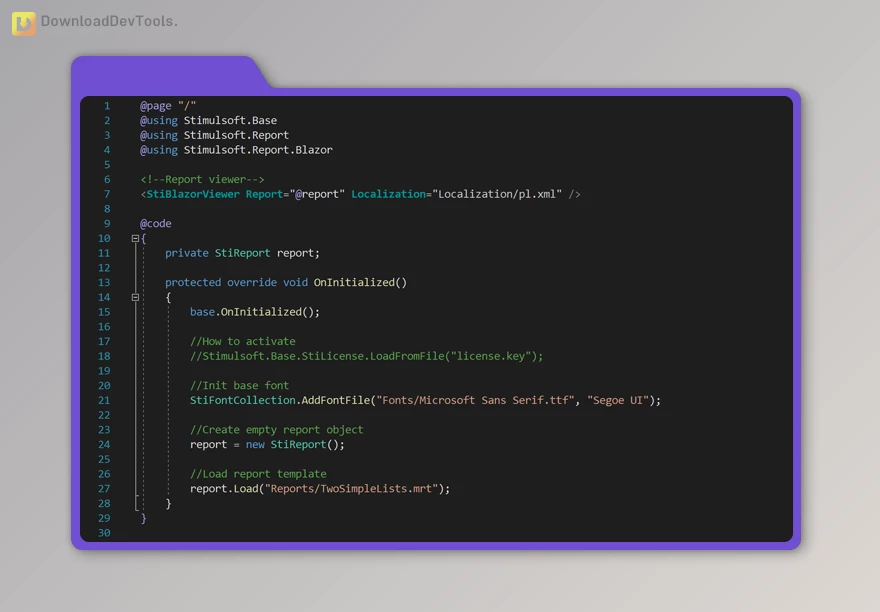Screen dimensions: 880x612
Task: Click the "//Init base font" comment
Action: [239, 385]
